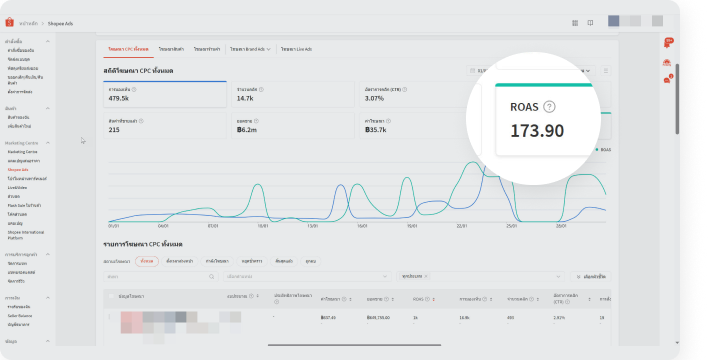Click the ROAS column header help icon
Screen dimensions: 708x360
click(x=427, y=299)
